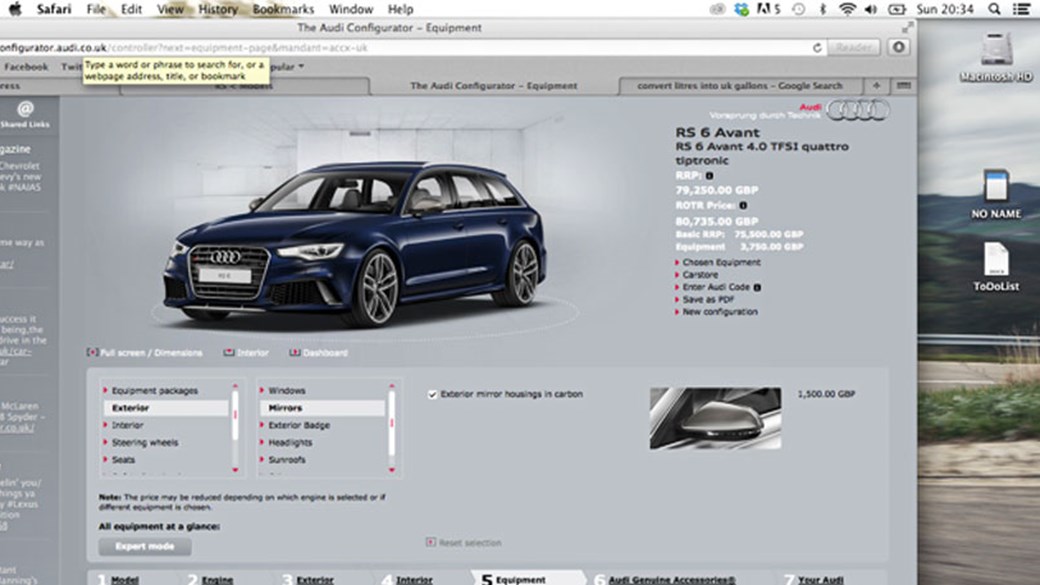
Task: Click the info icon beside RRP
Action: (709, 176)
